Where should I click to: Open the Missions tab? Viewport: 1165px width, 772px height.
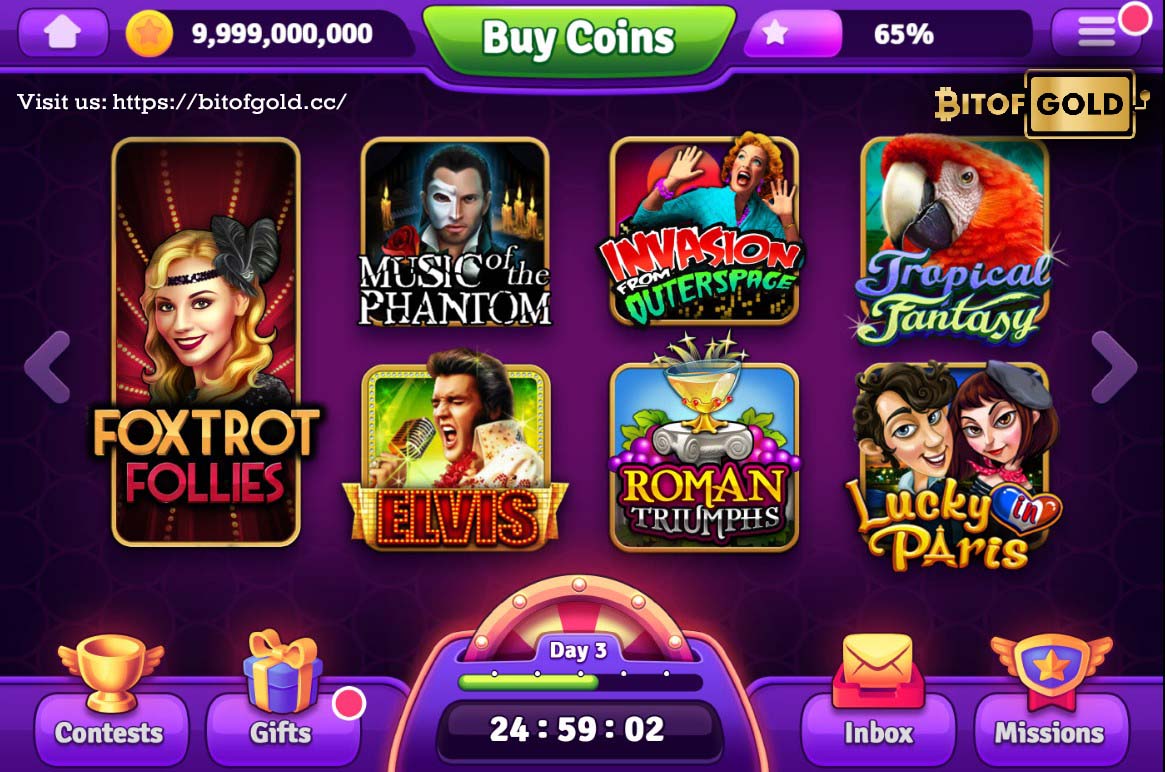pyautogui.click(x=1050, y=732)
